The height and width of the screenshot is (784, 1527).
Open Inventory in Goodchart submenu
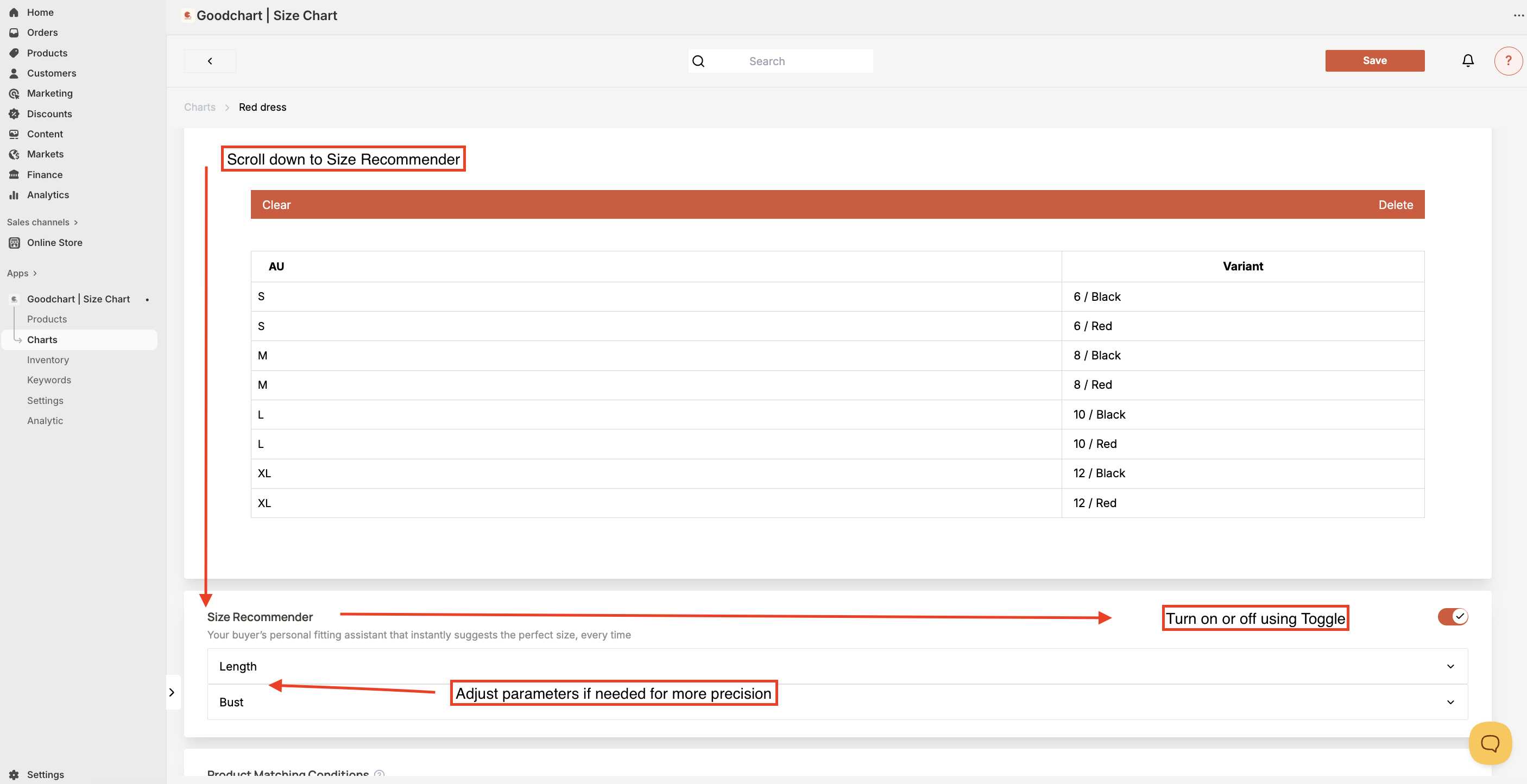coord(47,360)
